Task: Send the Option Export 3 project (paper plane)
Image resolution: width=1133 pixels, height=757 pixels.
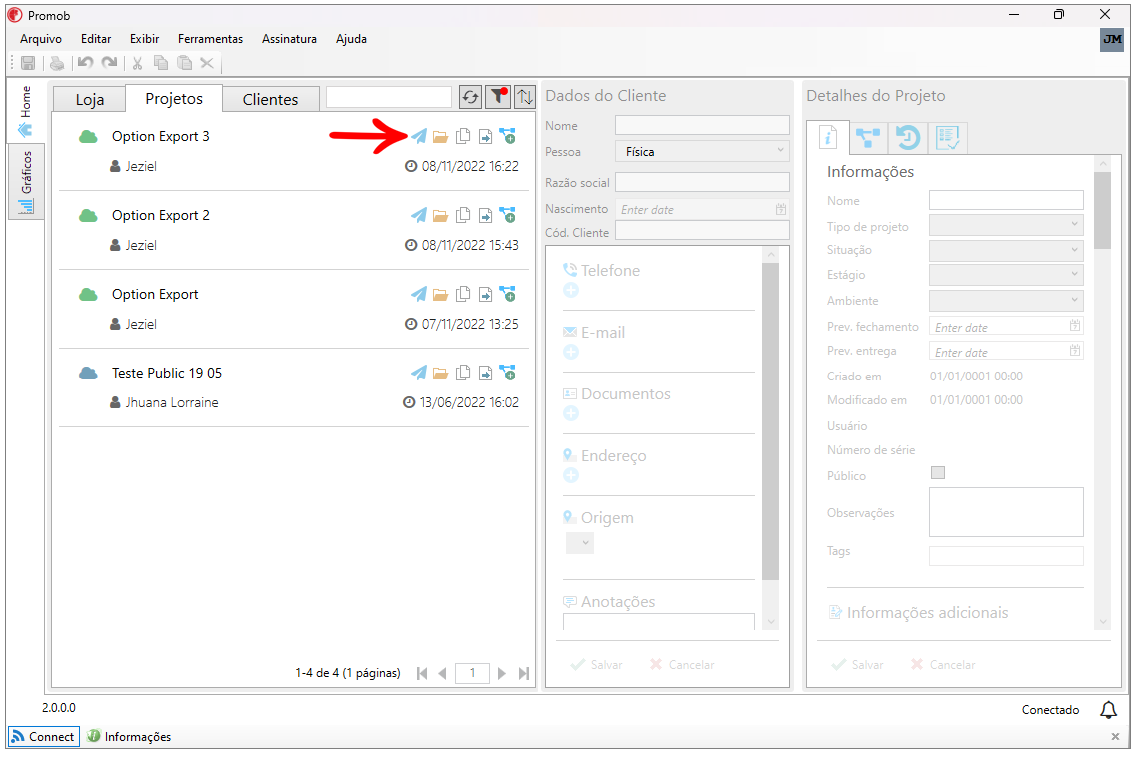Action: tap(419, 136)
